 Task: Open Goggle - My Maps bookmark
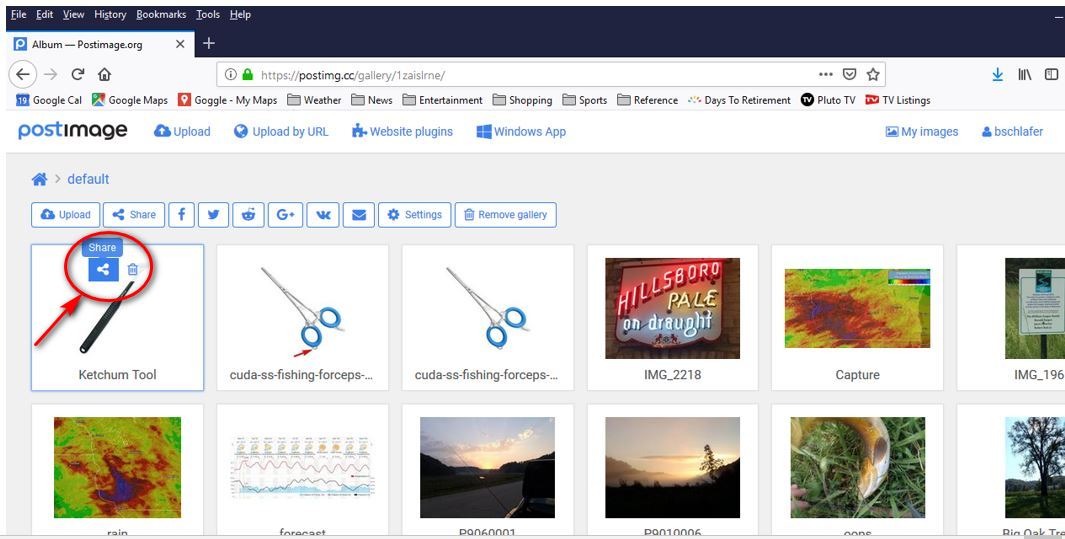click(228, 100)
